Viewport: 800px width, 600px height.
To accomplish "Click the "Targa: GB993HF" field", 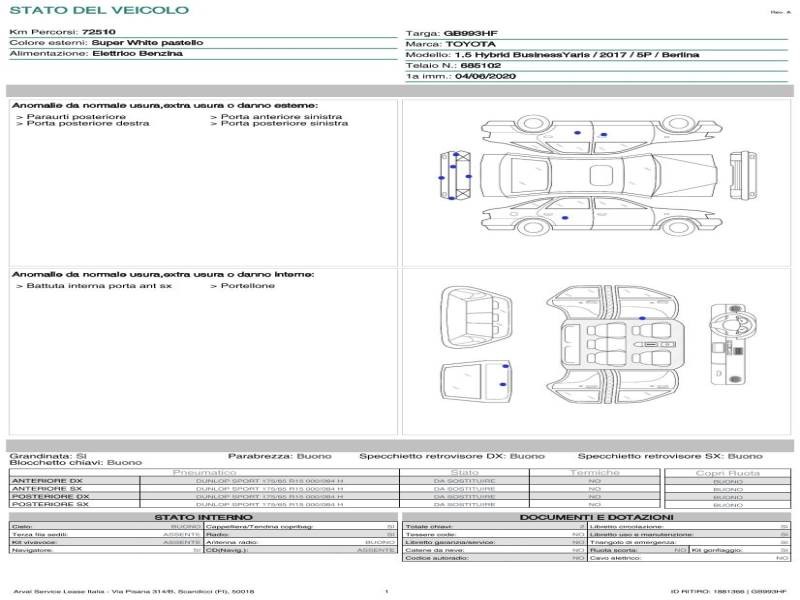I will (x=452, y=34).
